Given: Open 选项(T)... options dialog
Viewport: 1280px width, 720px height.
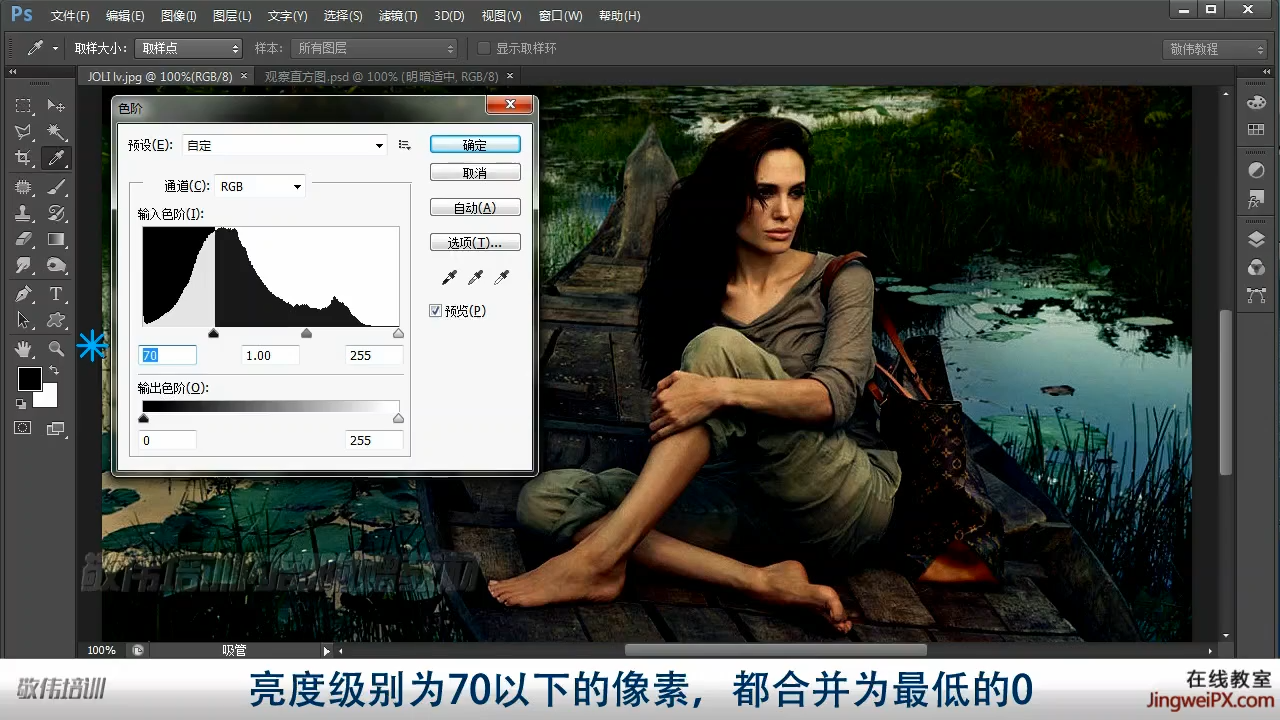Looking at the screenshot, I should (x=475, y=243).
